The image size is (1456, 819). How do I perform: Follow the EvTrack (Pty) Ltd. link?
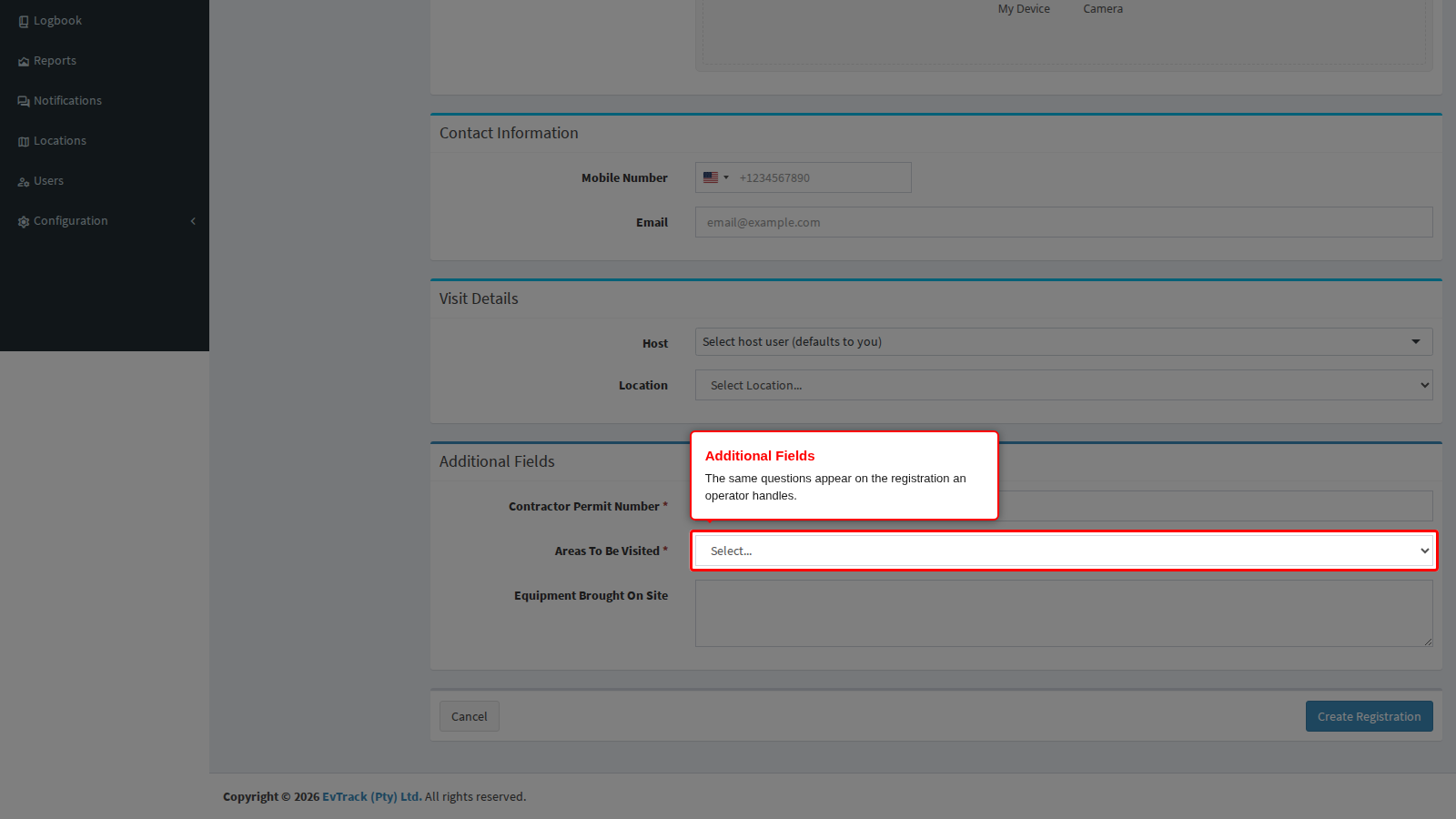coord(371,796)
